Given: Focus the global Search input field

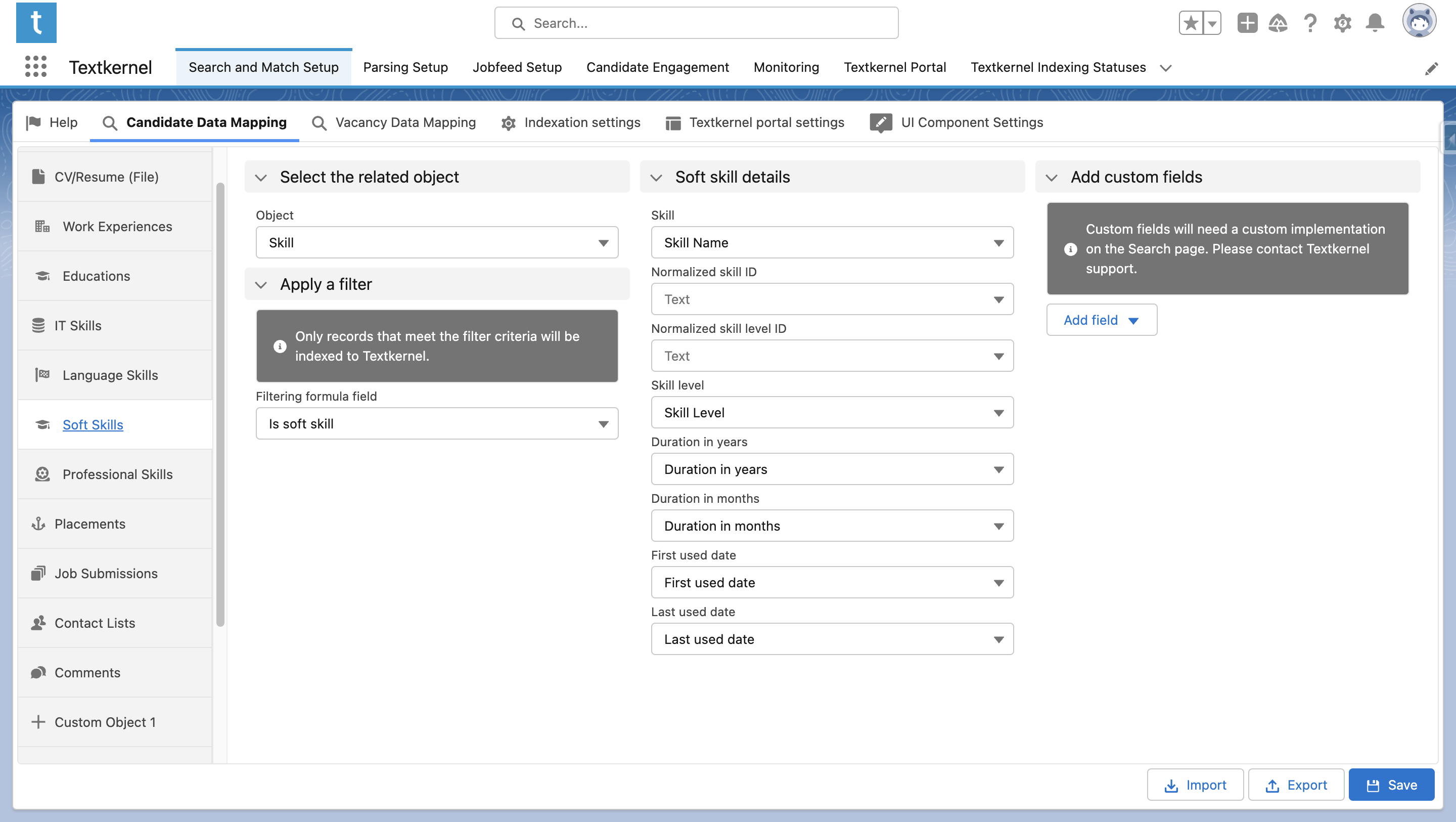Looking at the screenshot, I should pyautogui.click(x=696, y=23).
